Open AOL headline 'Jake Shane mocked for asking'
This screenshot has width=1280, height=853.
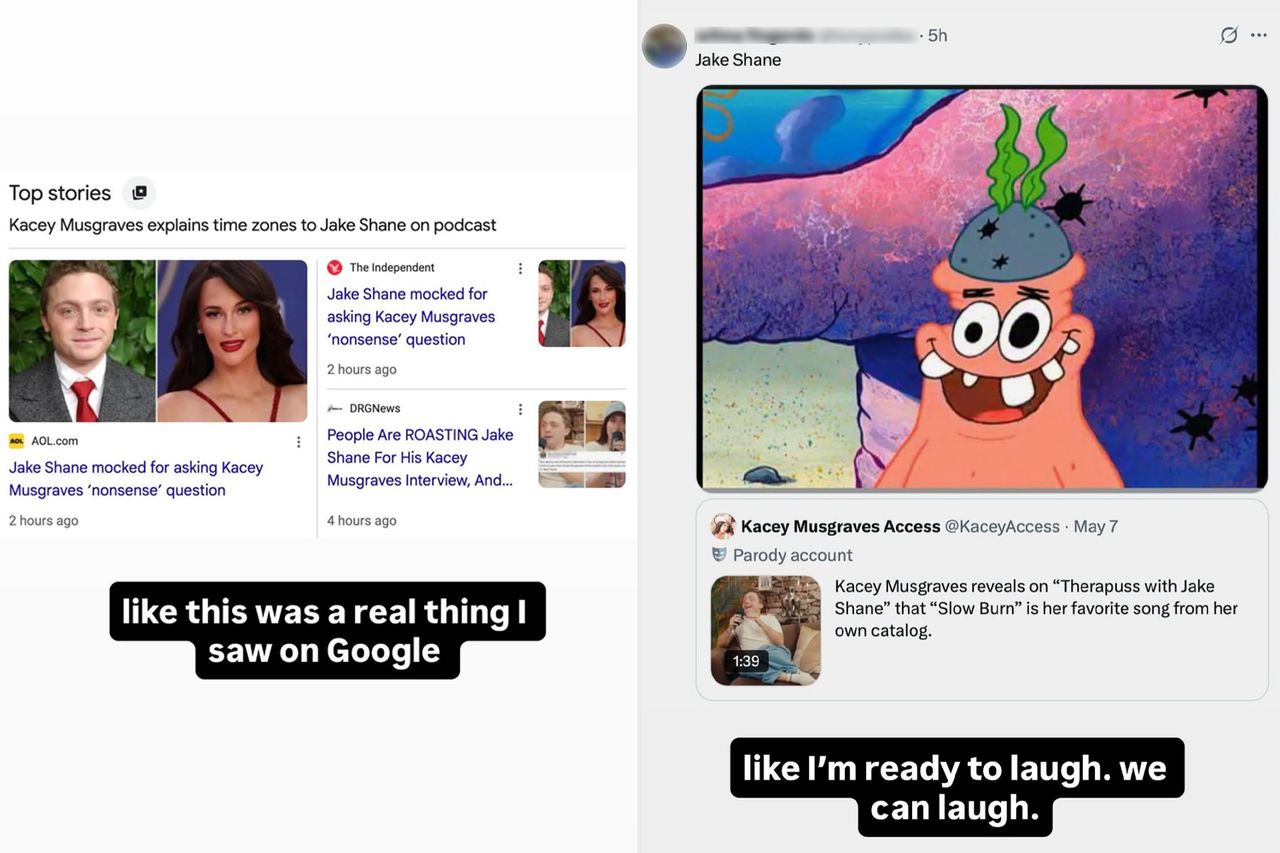[136, 479]
